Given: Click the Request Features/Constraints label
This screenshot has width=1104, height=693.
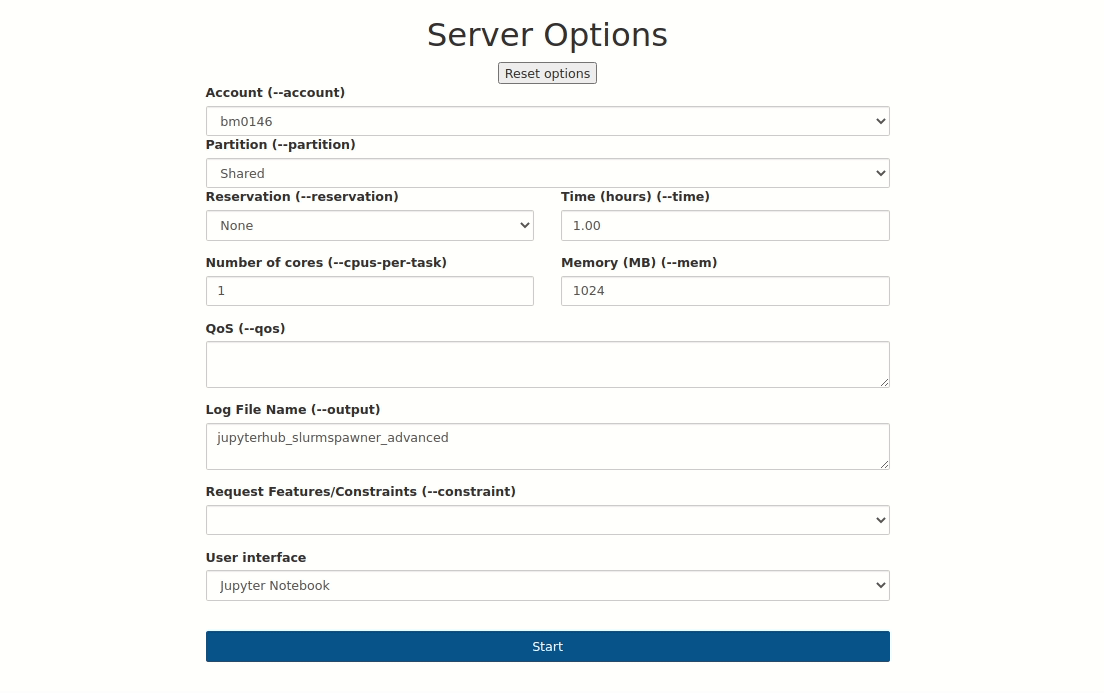Looking at the screenshot, I should 360,492.
